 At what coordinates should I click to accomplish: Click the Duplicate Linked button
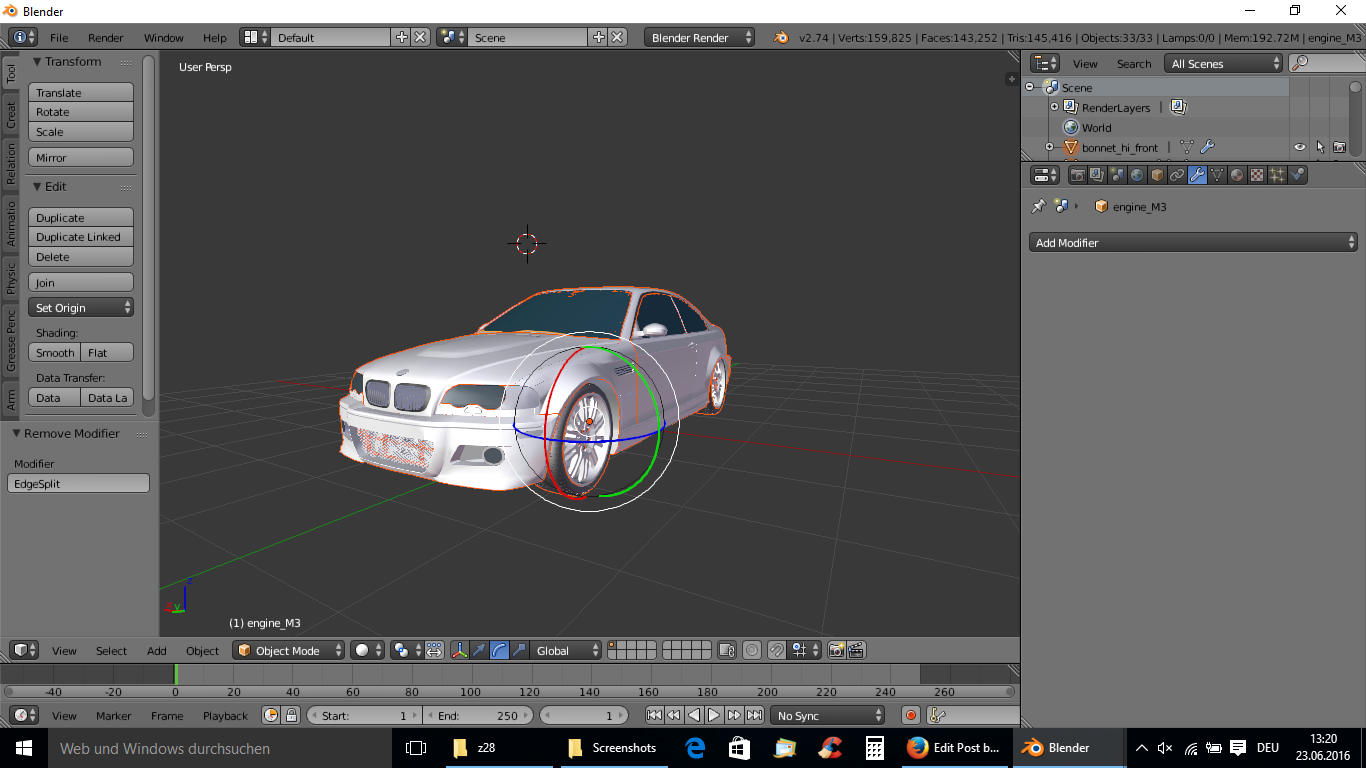click(81, 237)
